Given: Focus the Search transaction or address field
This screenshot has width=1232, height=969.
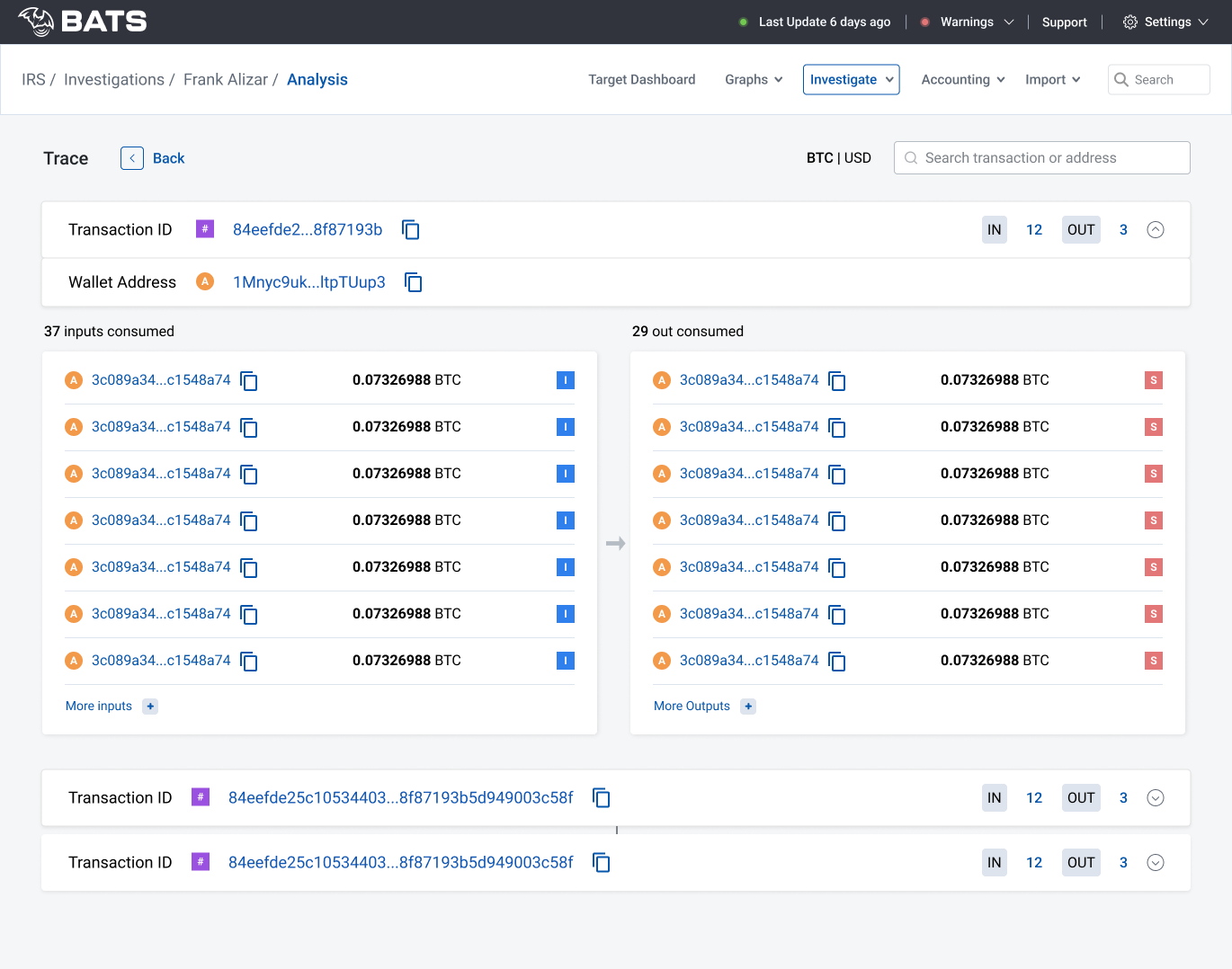Looking at the screenshot, I should (x=1041, y=158).
